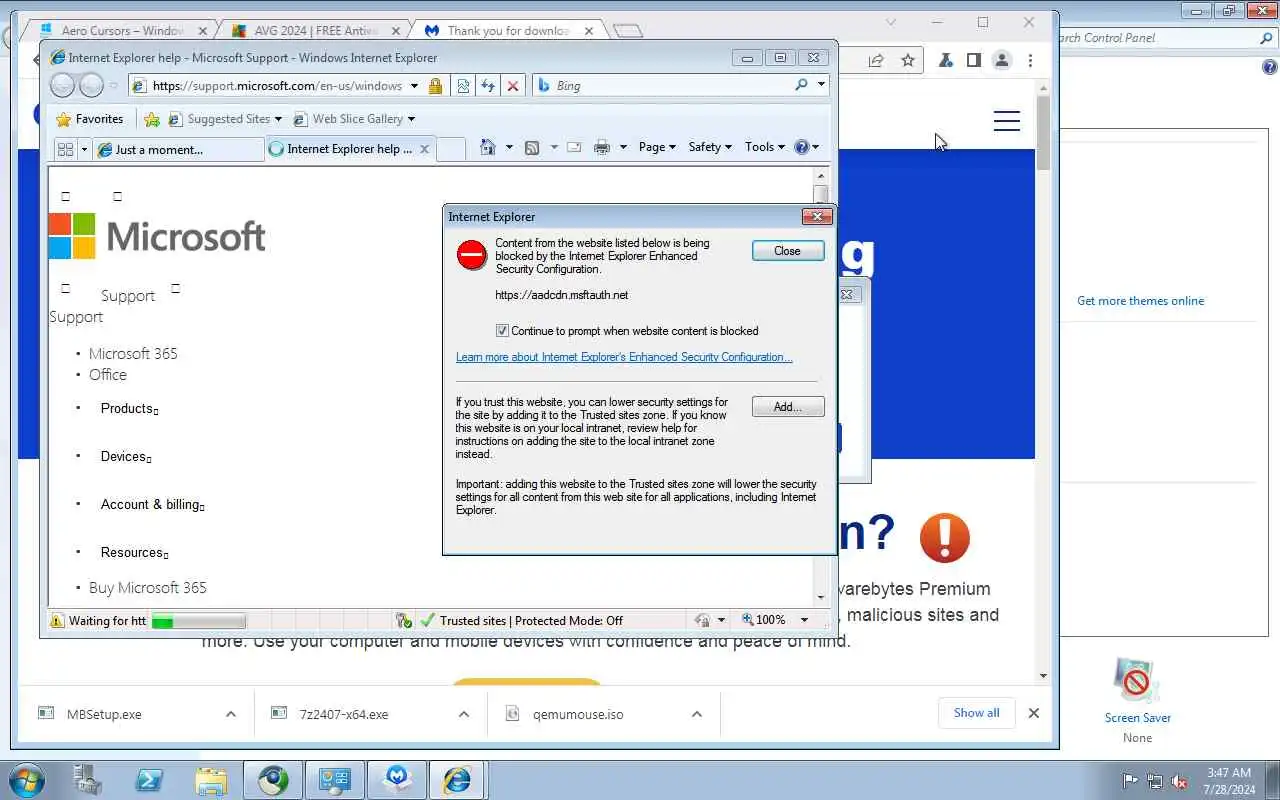Expand Suggested Sites dropdown
1280x800 pixels.
278,119
